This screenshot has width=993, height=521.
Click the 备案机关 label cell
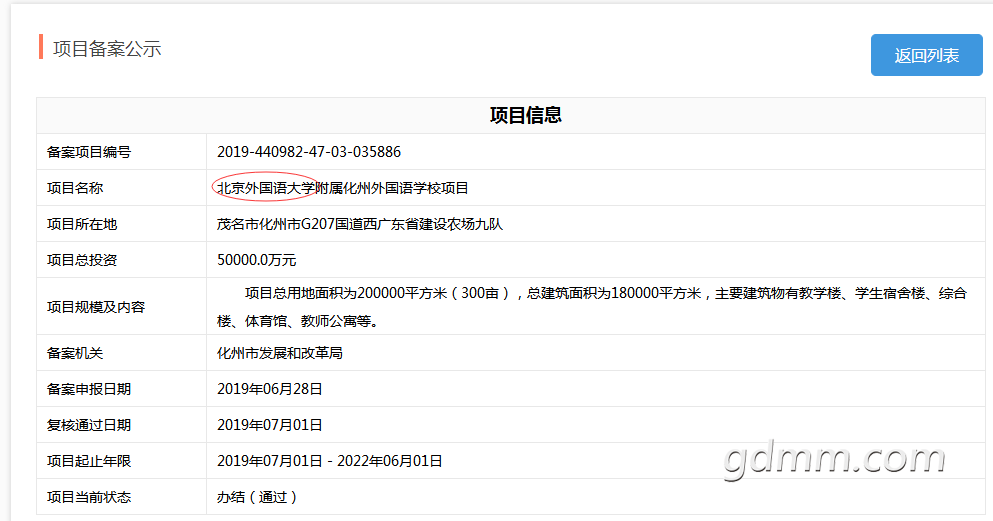point(122,353)
